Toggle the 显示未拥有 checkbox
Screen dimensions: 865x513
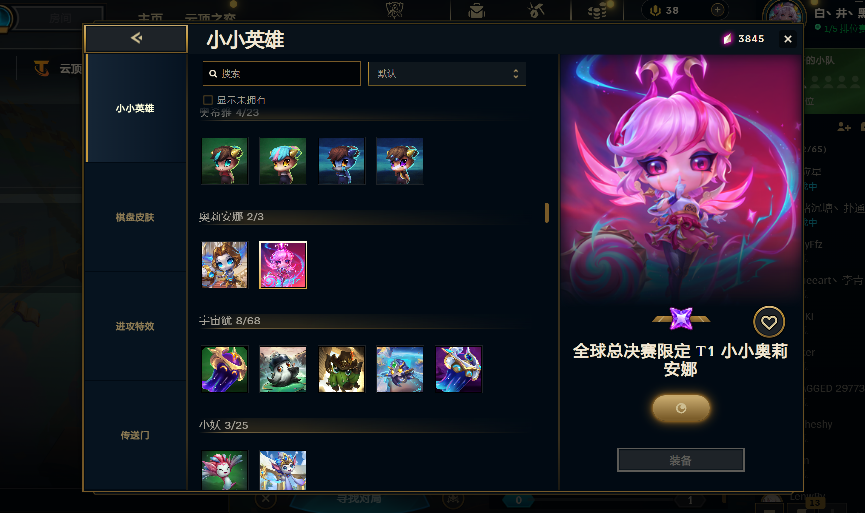208,100
